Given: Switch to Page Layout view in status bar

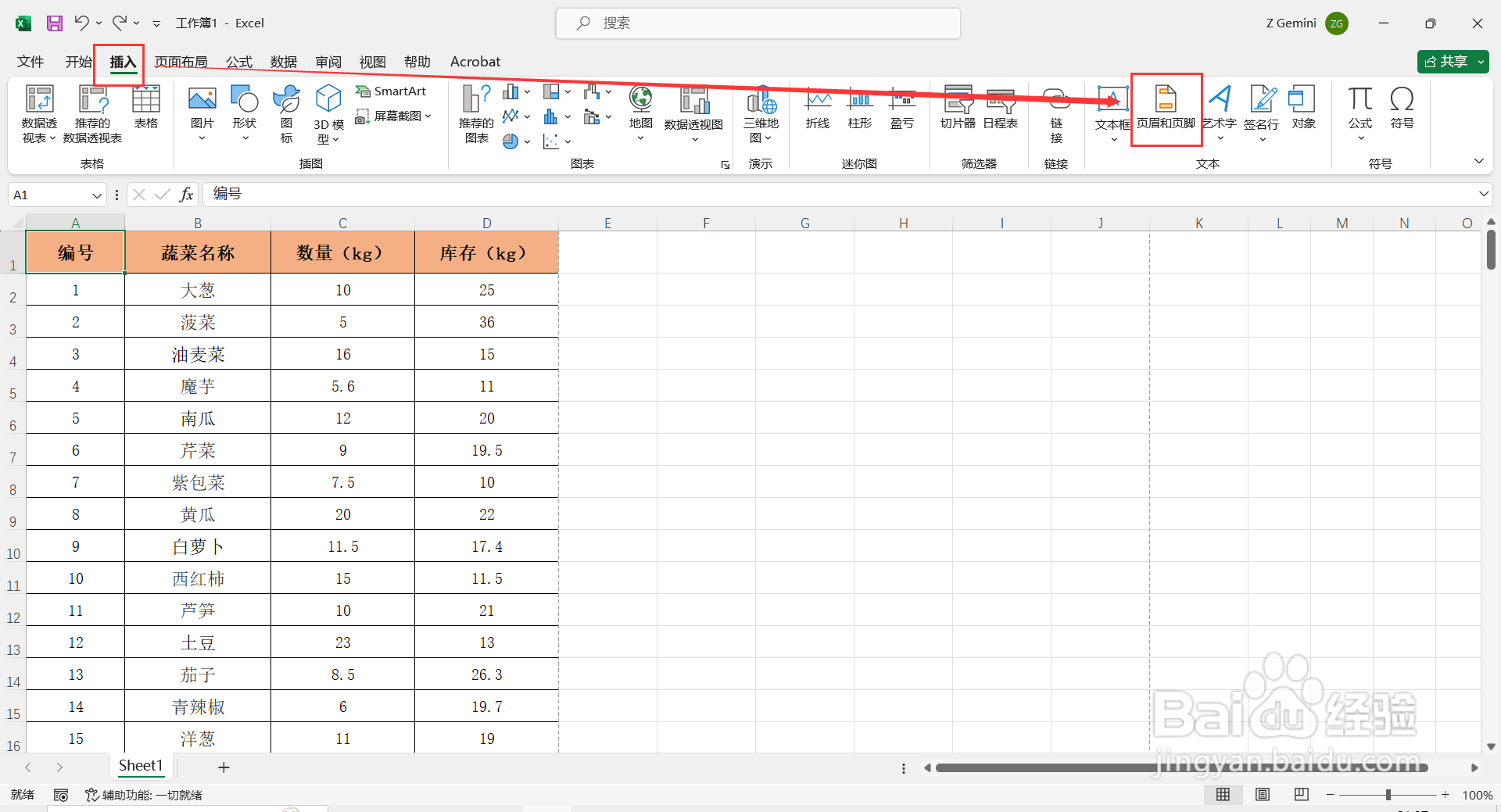Looking at the screenshot, I should tap(1263, 795).
